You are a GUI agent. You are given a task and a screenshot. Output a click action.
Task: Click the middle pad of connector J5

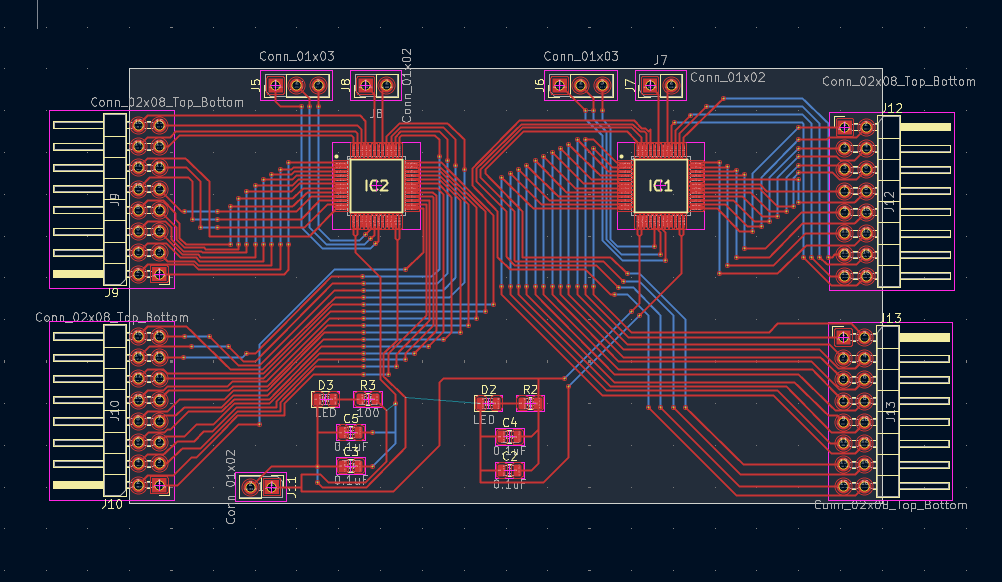pos(297,85)
